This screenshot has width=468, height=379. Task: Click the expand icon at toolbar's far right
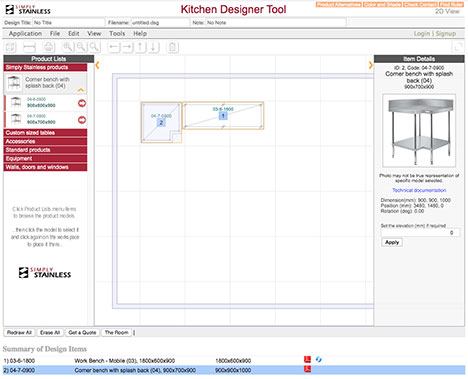458,47
